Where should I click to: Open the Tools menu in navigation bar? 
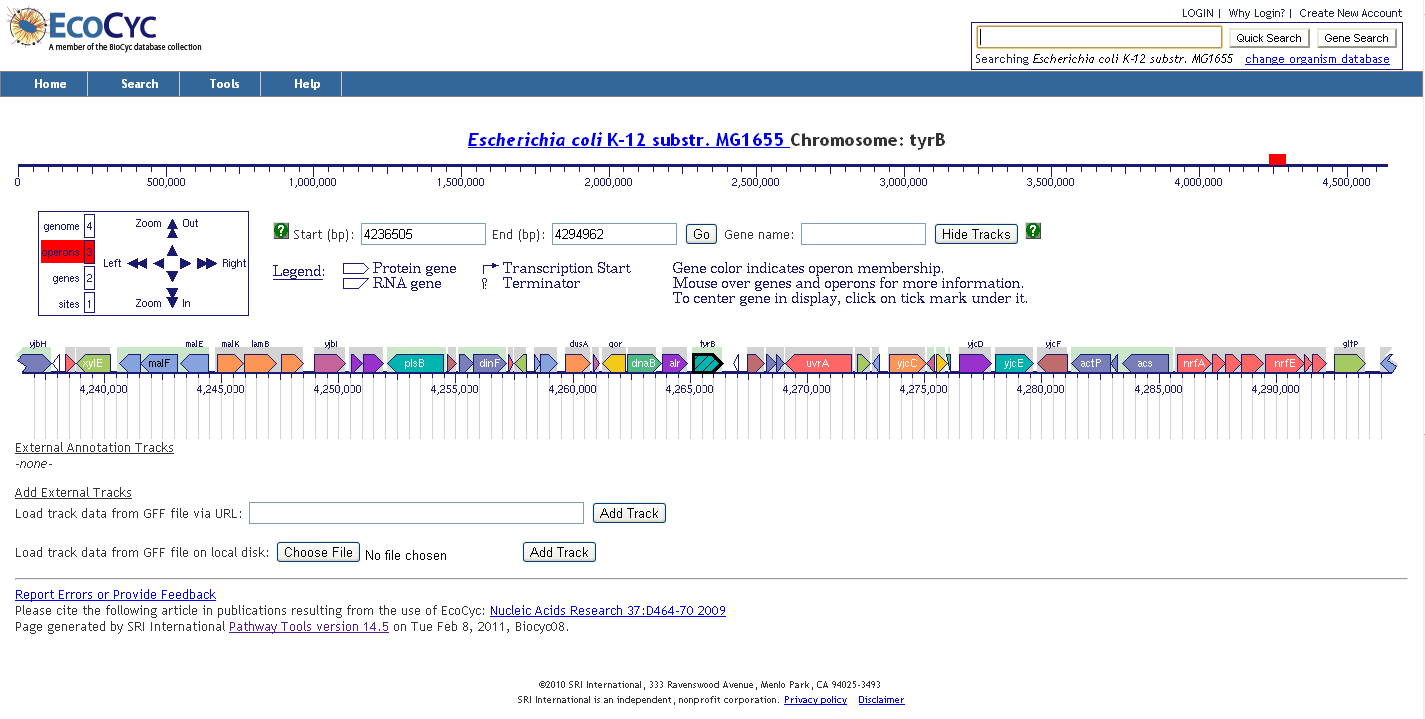[x=224, y=84]
